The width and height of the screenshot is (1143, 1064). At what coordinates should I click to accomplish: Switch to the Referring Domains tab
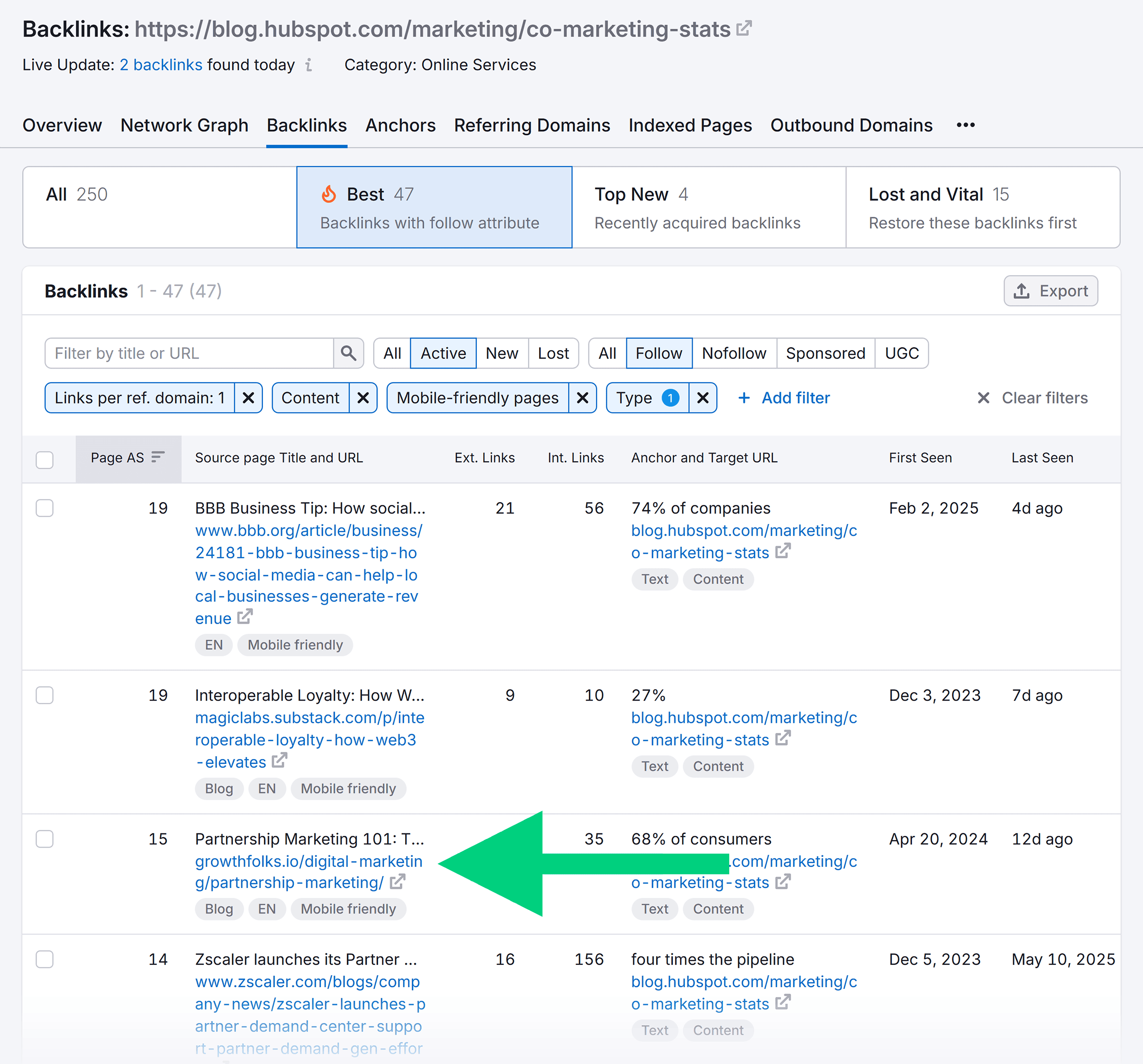tap(532, 125)
